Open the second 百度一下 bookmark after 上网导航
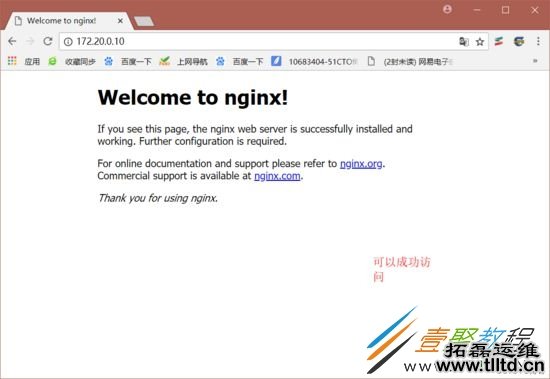Screen dimensions: 550x379 pyautogui.click(x=240, y=61)
